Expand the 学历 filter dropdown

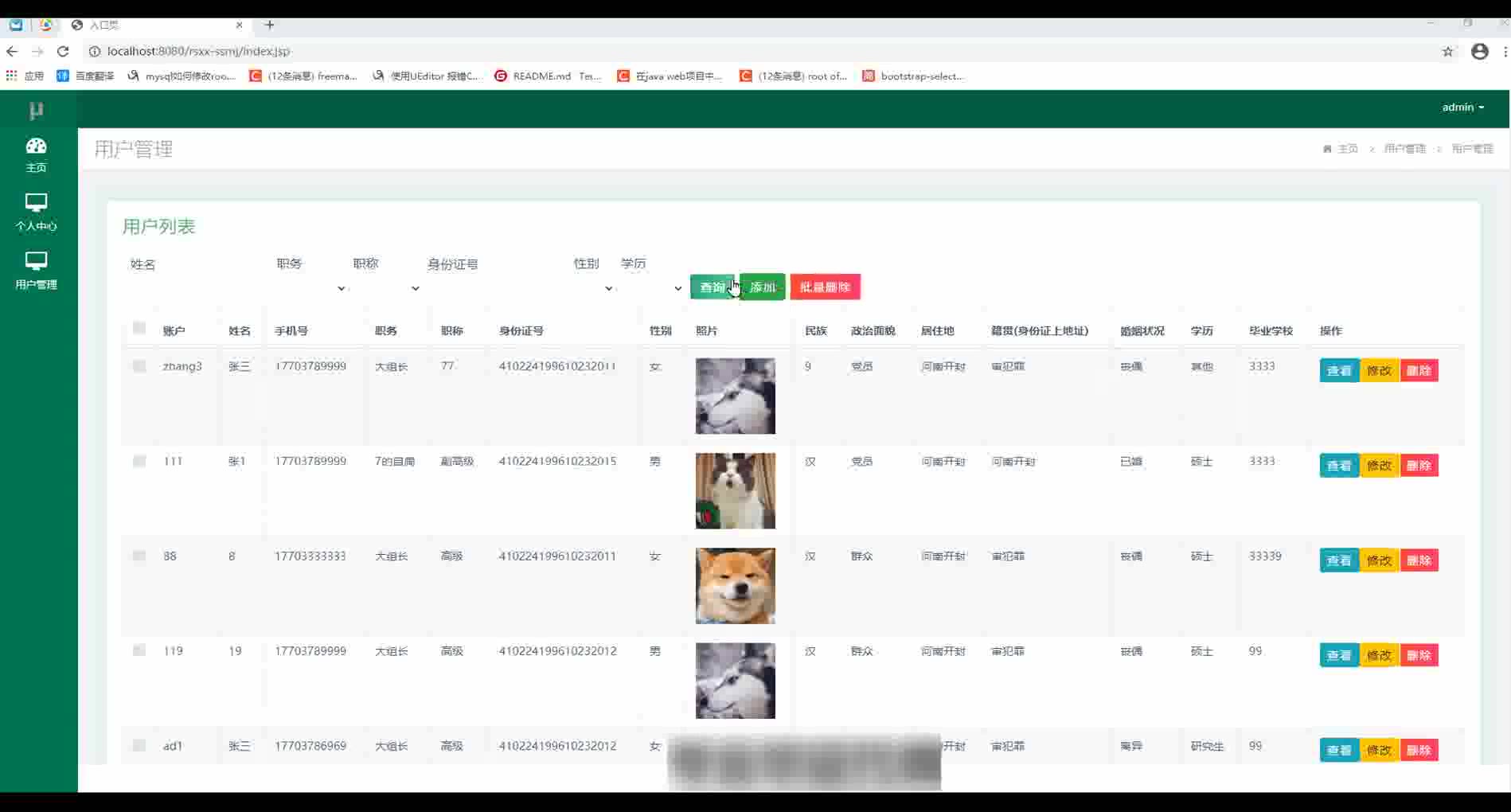tap(652, 288)
